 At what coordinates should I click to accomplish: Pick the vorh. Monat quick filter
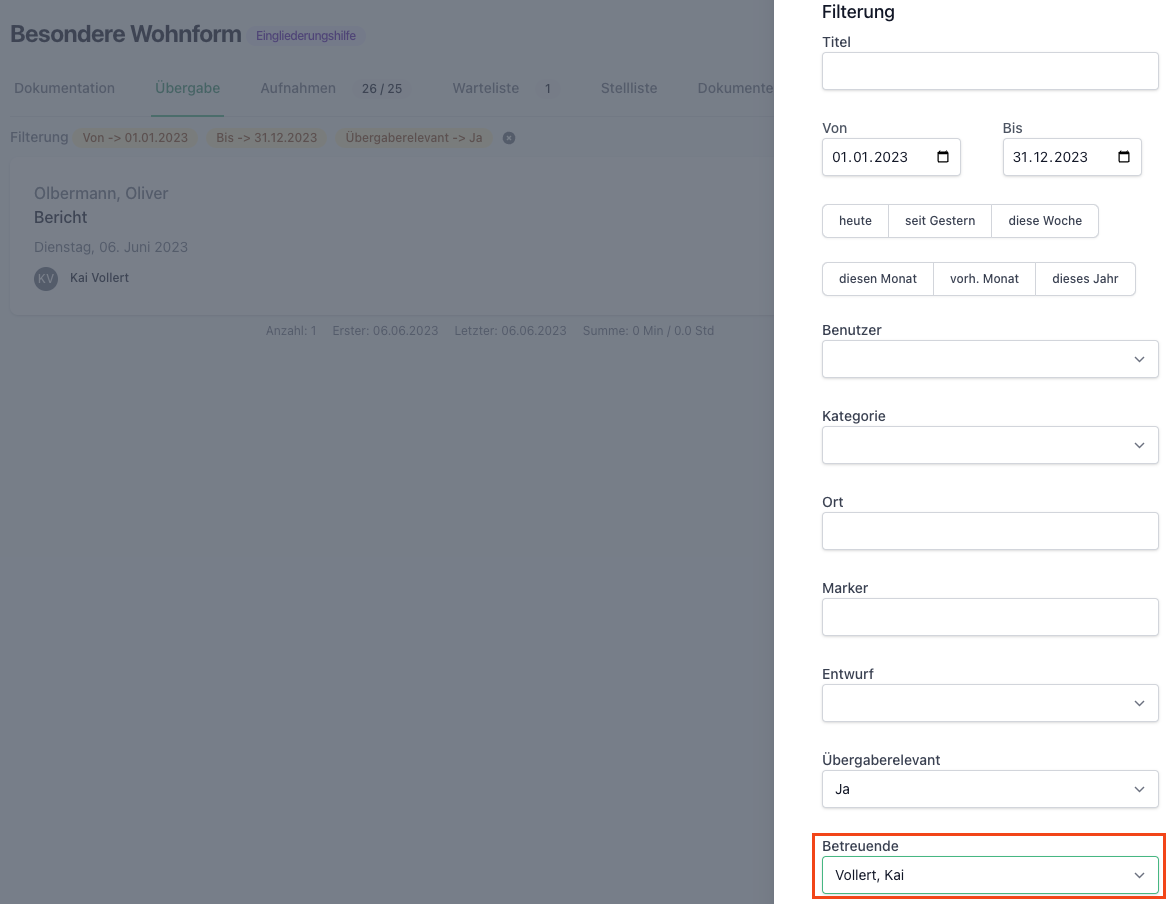(x=984, y=279)
